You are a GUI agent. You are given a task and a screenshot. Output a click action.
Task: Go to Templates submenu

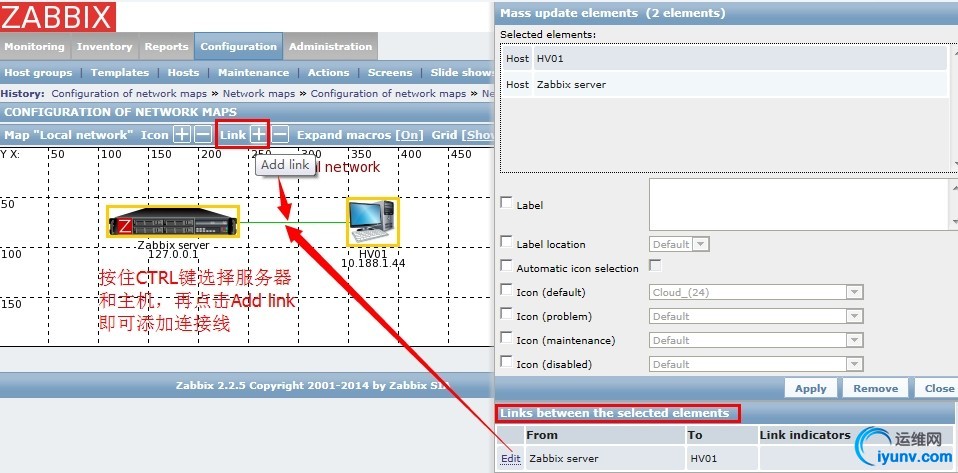pos(120,72)
